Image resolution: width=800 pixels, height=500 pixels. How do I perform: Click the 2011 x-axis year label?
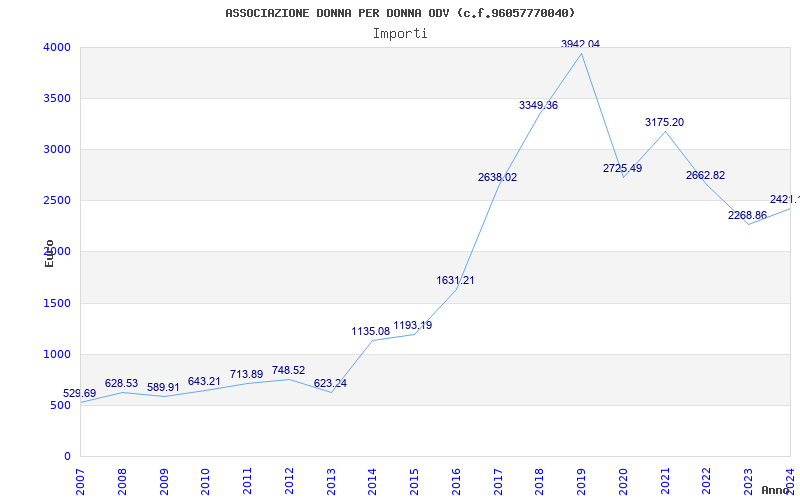247,482
